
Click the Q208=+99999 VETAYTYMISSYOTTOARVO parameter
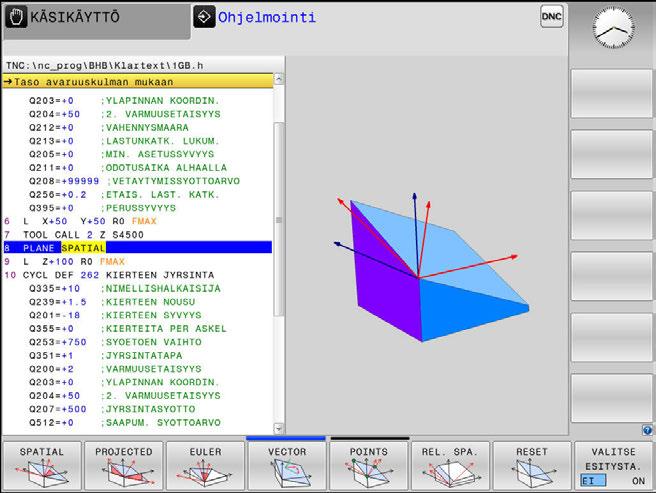[x=134, y=181]
